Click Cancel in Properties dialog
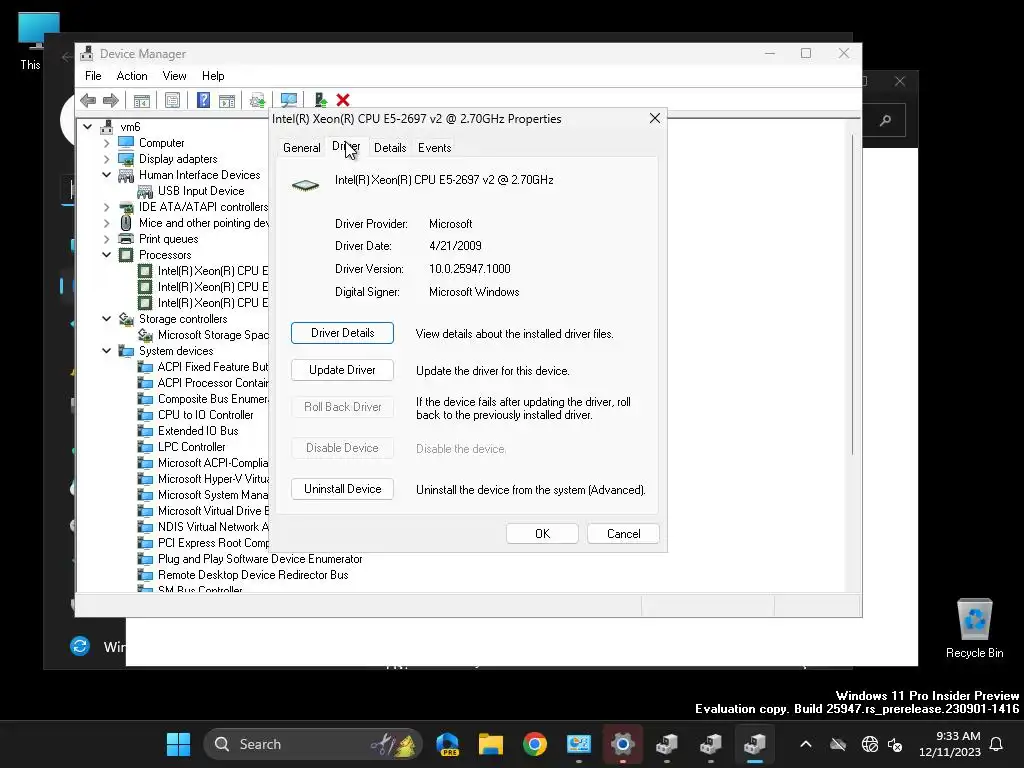The height and width of the screenshot is (768, 1024). [623, 534]
